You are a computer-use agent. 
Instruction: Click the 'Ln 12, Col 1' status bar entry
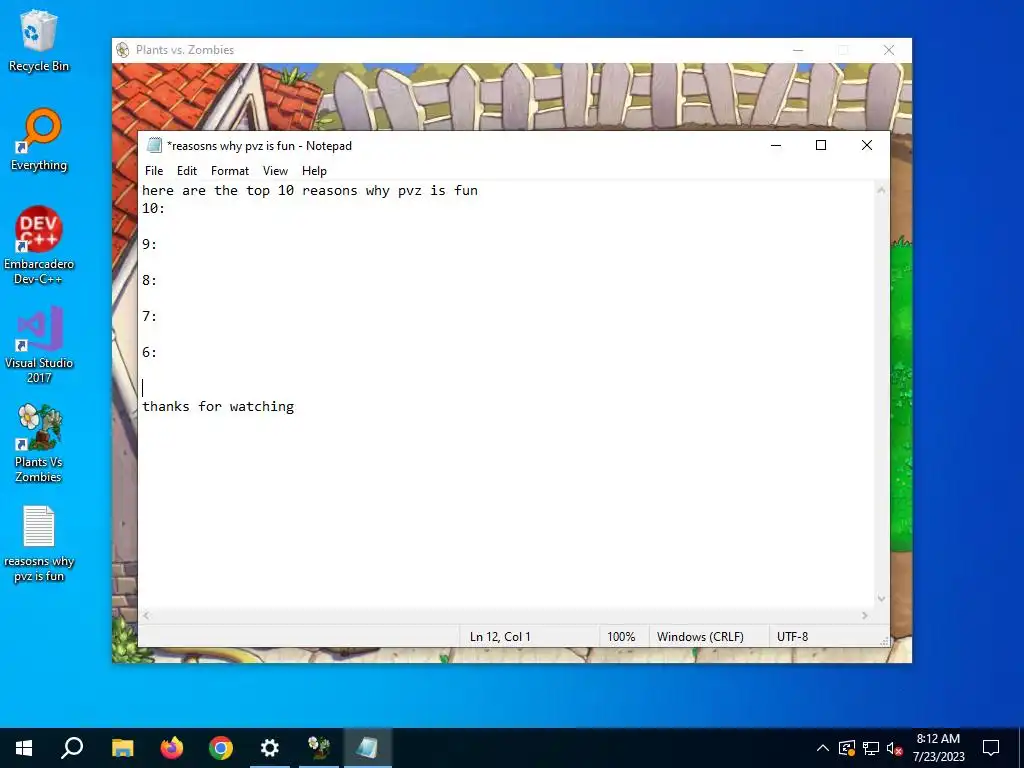pos(500,637)
